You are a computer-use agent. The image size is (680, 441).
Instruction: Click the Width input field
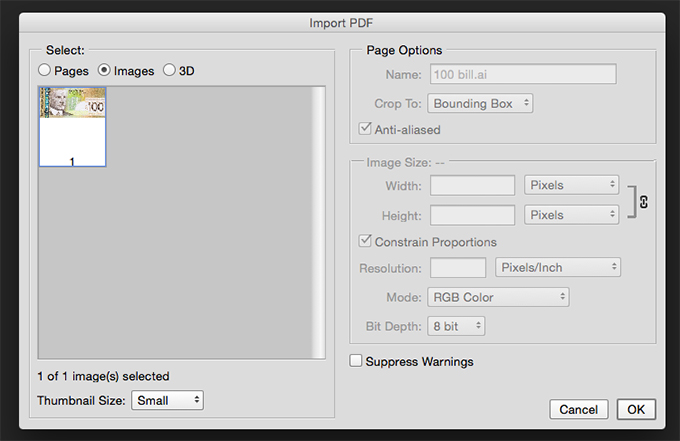(472, 186)
